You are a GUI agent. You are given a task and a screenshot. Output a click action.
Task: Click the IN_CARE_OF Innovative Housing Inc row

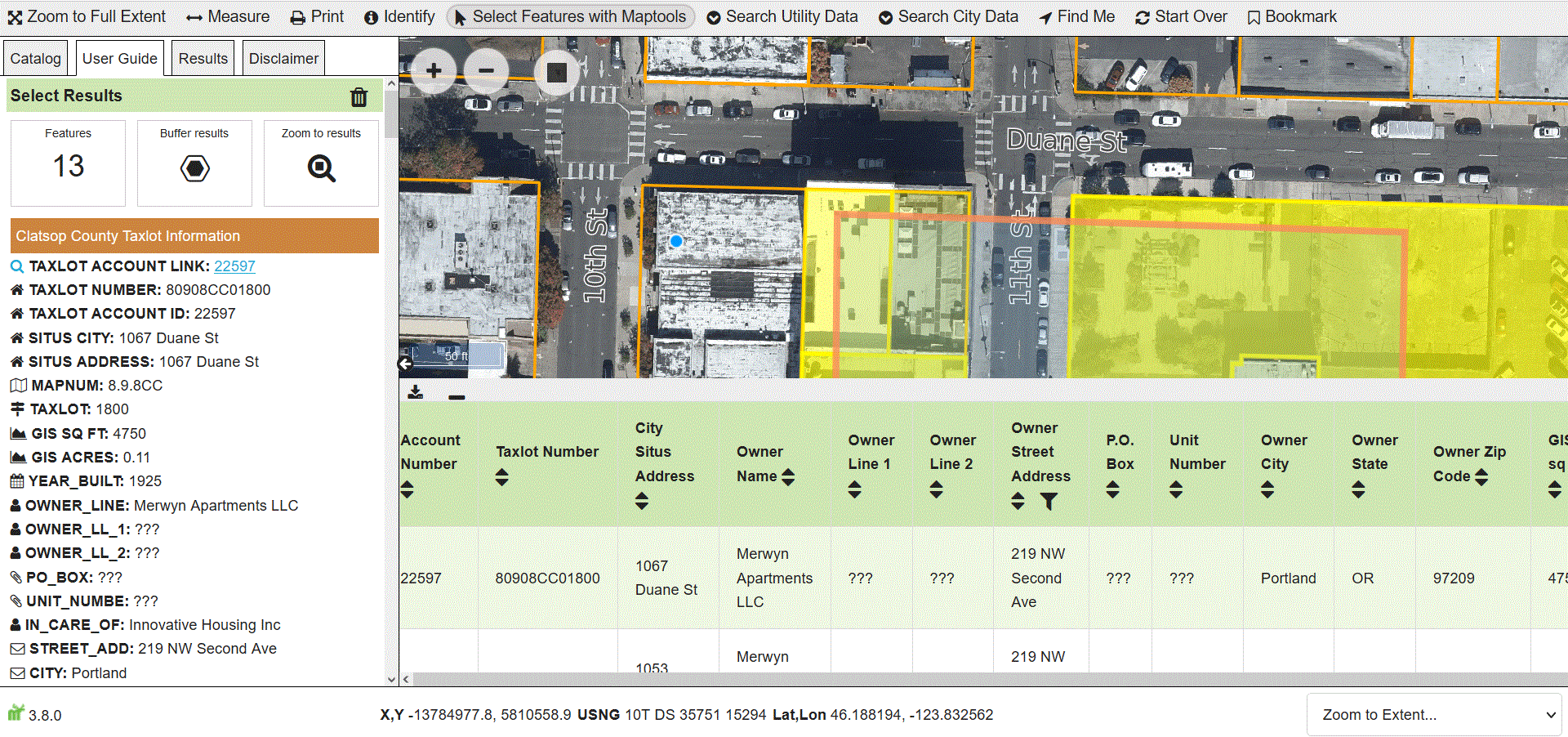pos(145,625)
